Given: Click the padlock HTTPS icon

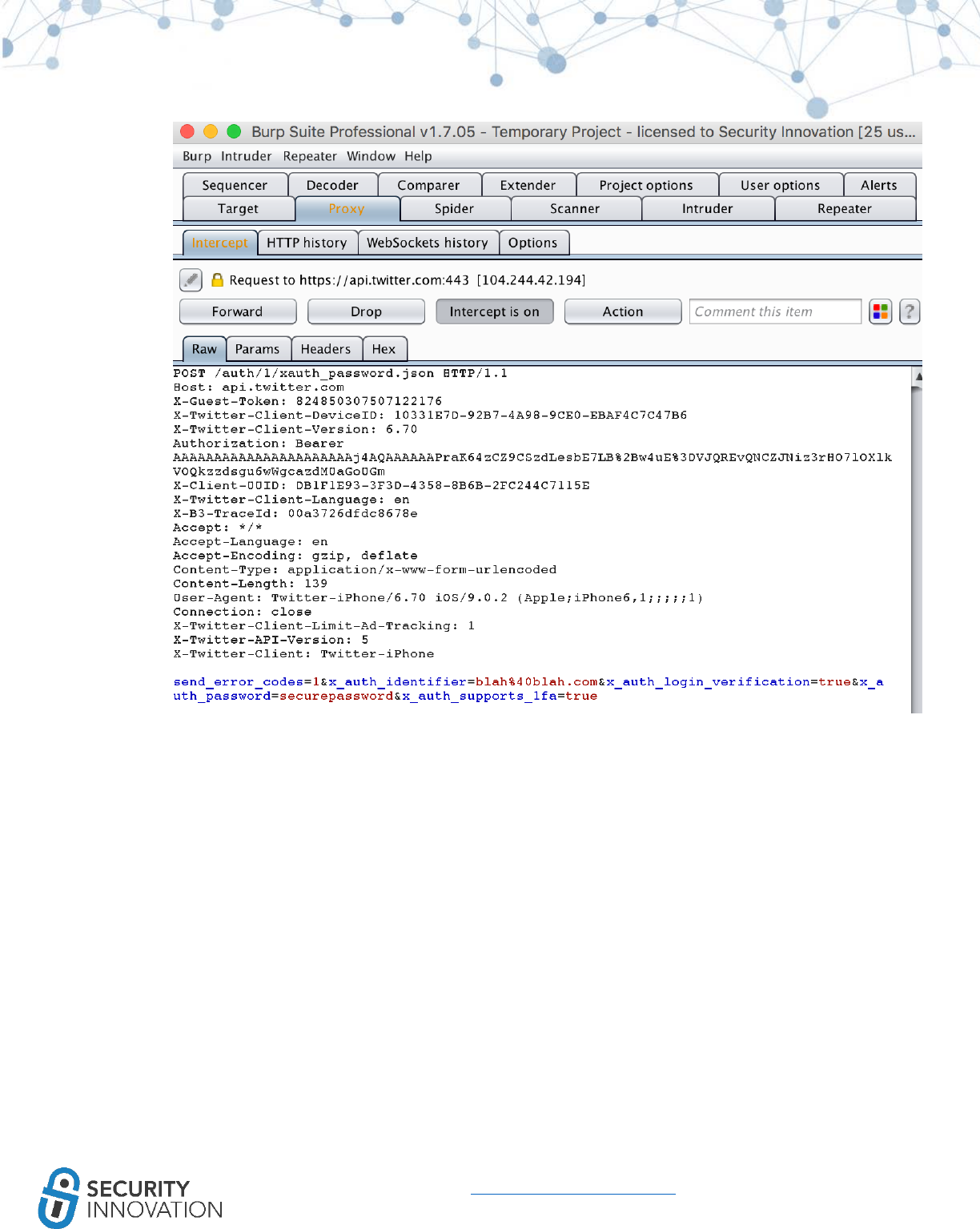Looking at the screenshot, I should click(217, 279).
